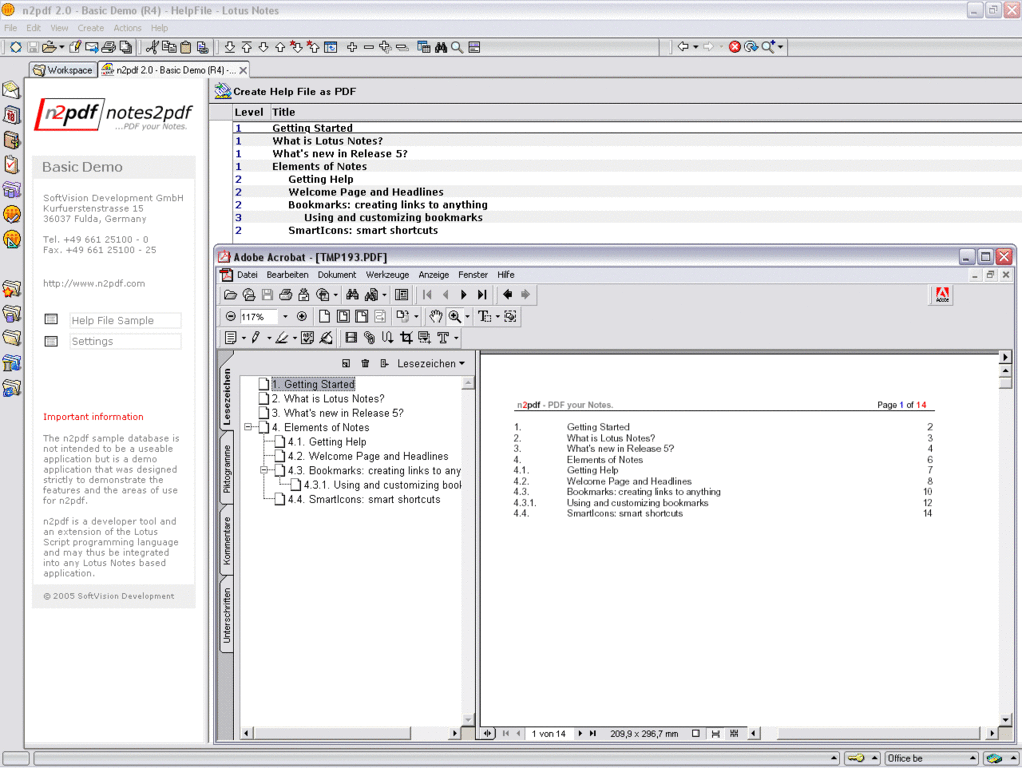This screenshot has width=1022, height=768.
Task: Click Lotus Notes binoculars search icon
Action: 441,48
